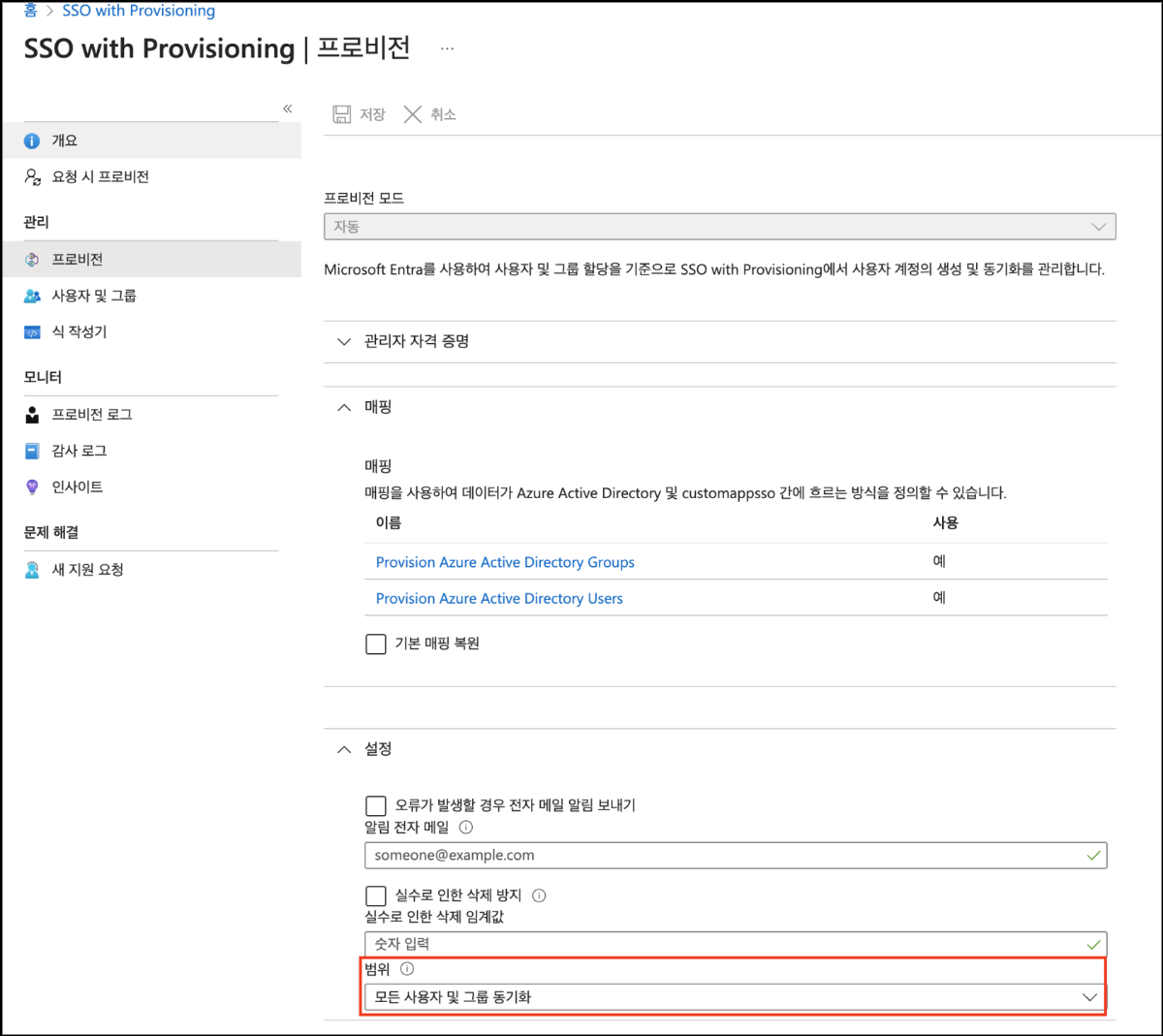The height and width of the screenshot is (1036, 1163).
Task: Expand the 관리자 자격 증명 section
Action: pos(344,341)
